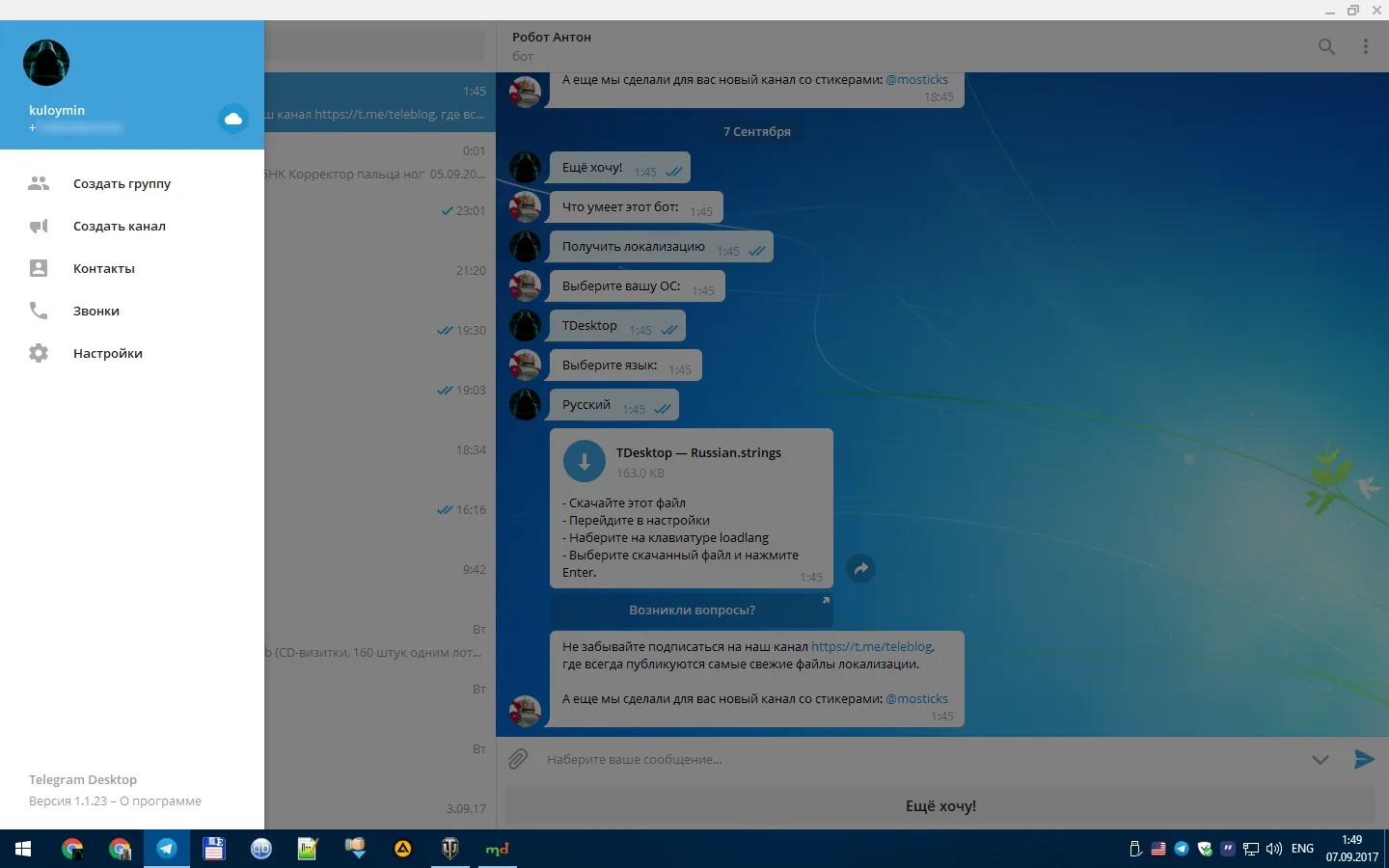Screen dimensions: 1389x868
Task: Attach a file with the paperclip icon
Action: click(x=518, y=759)
